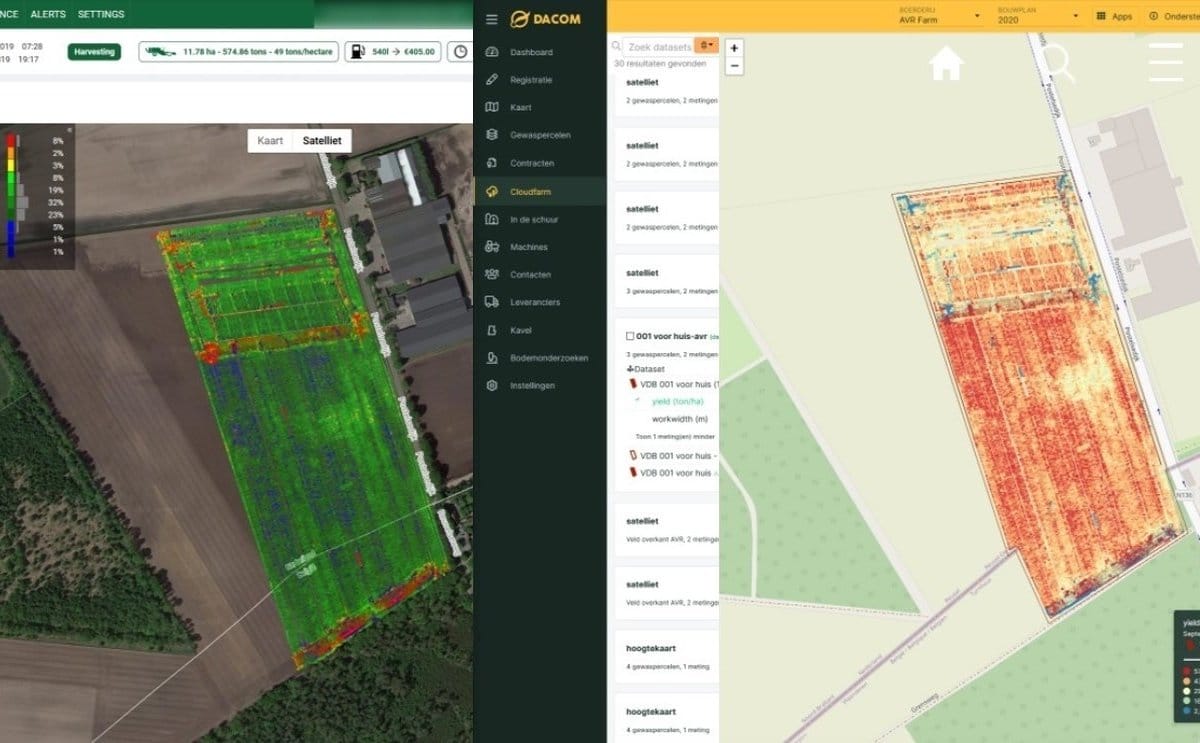
Task: Open the first Veld overkant AVR satelliet card
Action: click(x=665, y=528)
